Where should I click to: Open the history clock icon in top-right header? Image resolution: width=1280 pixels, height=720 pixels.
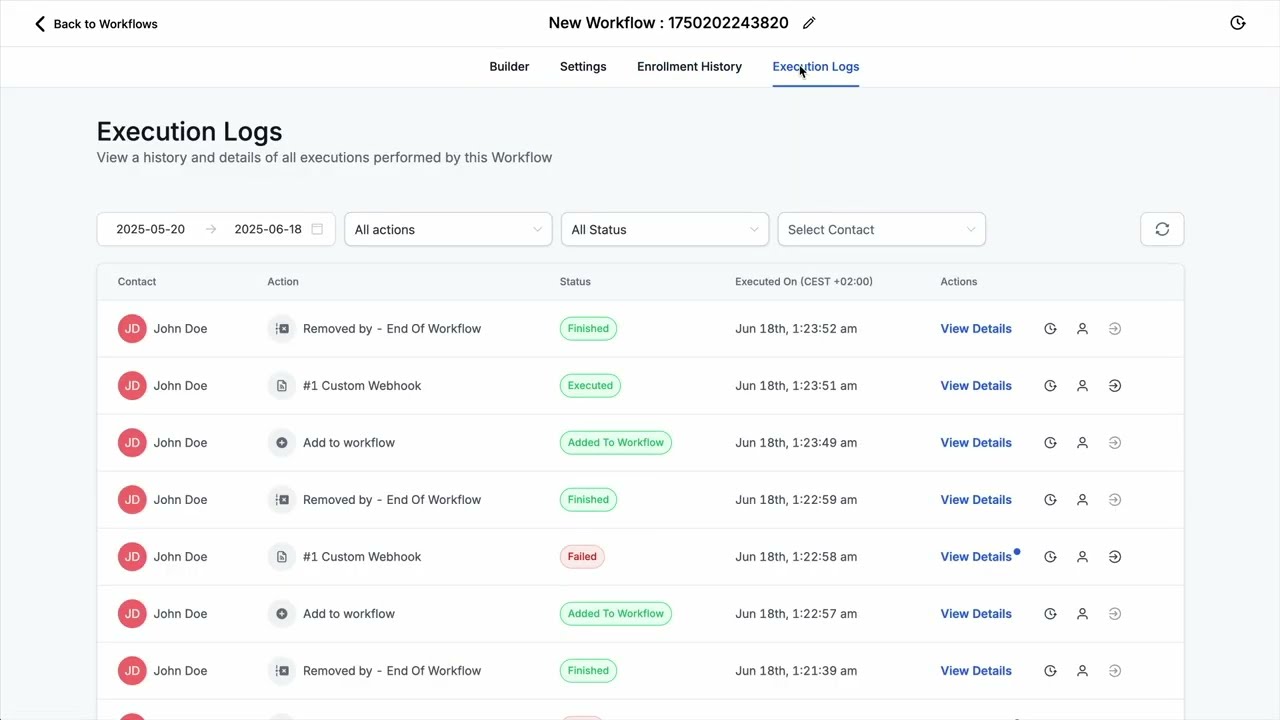(1237, 23)
